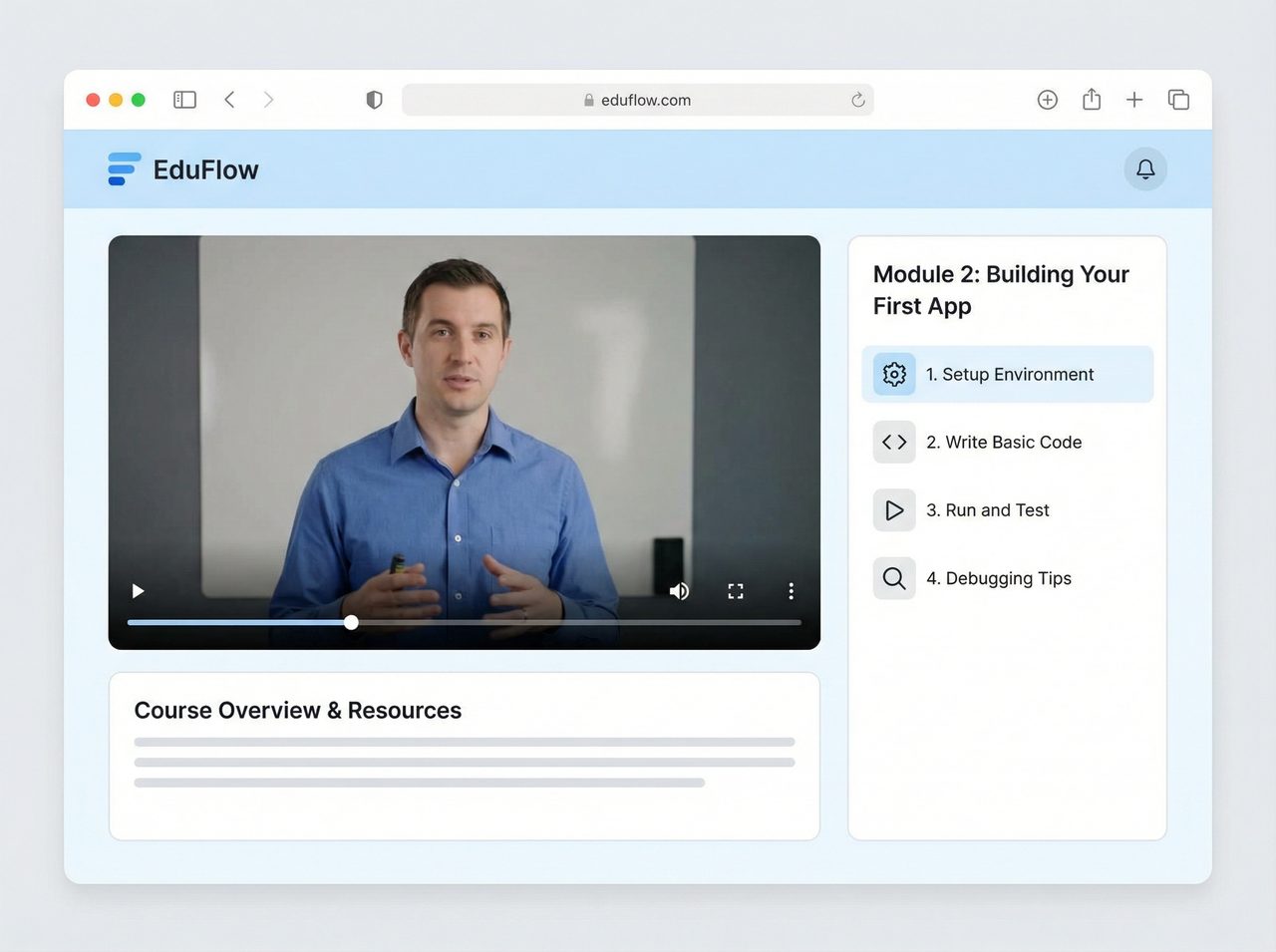This screenshot has width=1276, height=952.
Task: Click the Write Basic Code brackets icon
Action: [x=894, y=442]
